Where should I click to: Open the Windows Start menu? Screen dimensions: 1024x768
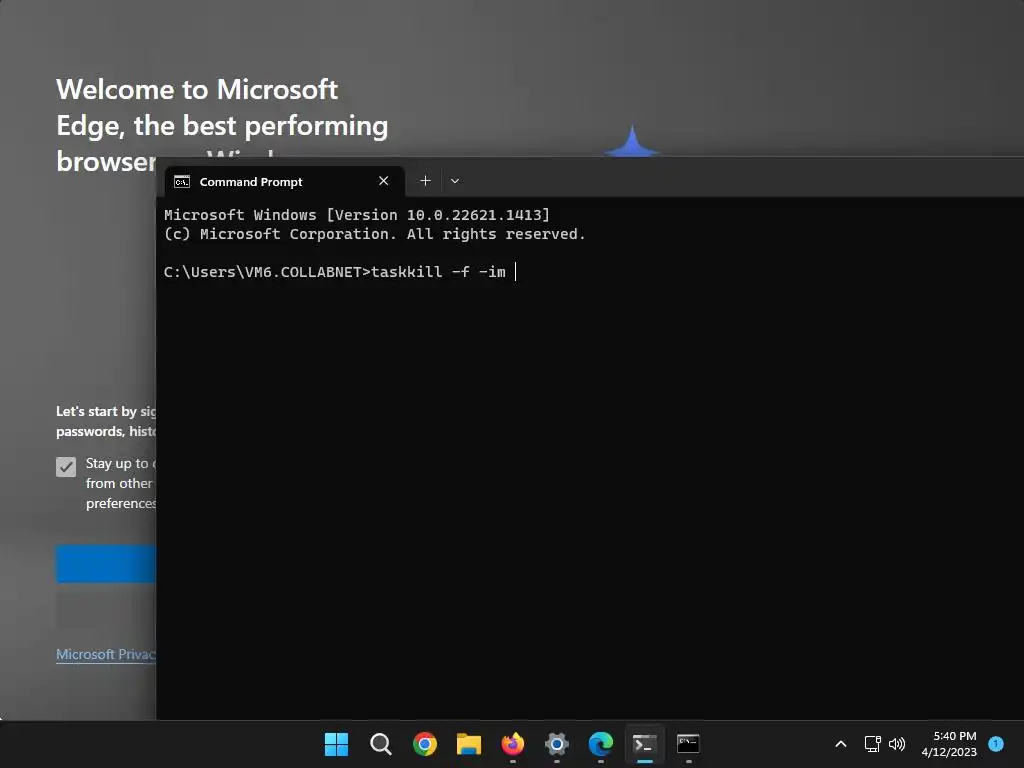click(336, 744)
